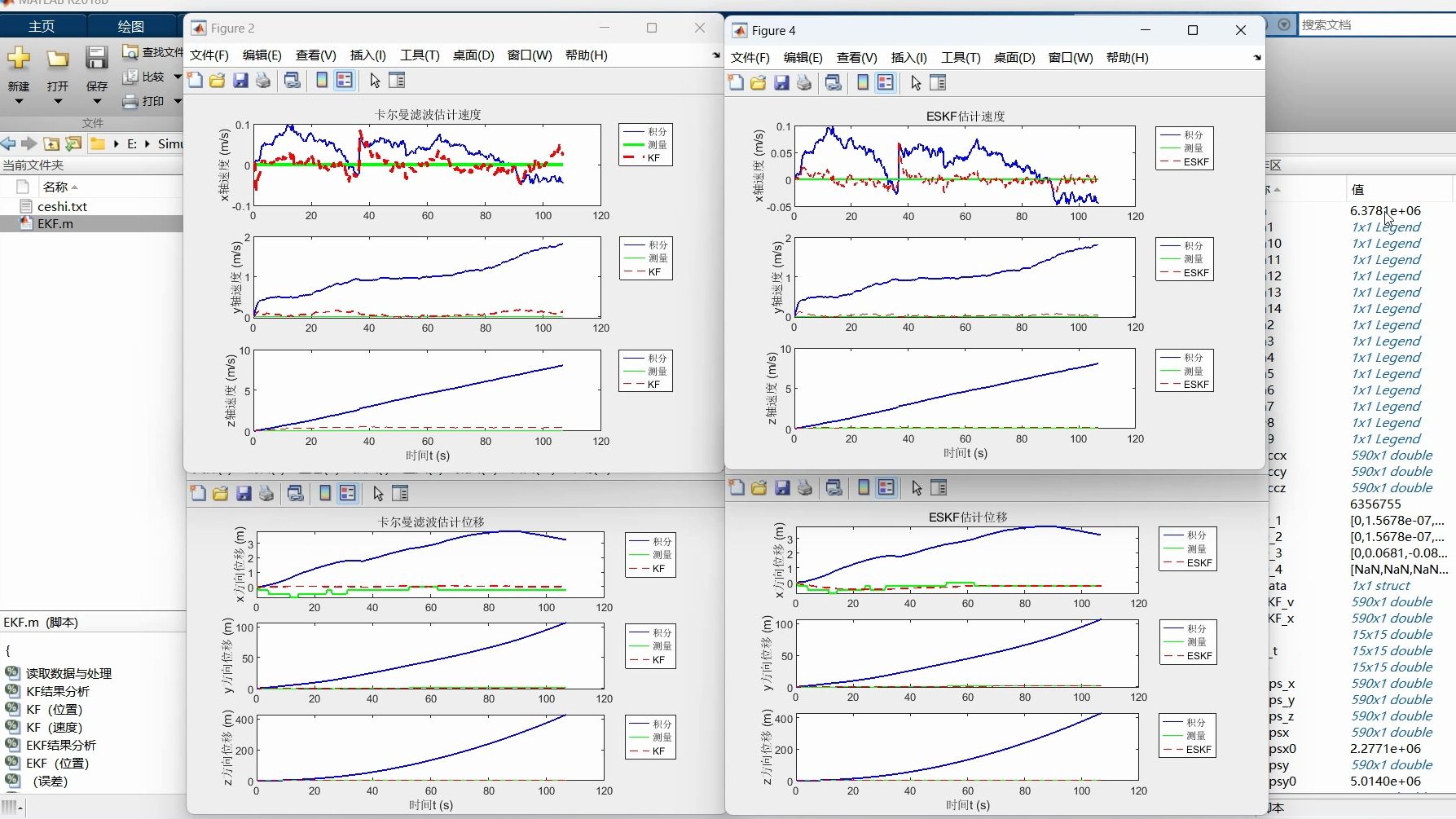This screenshot has height=819, width=1456.
Task: Open Property Inspector icon in Figure 2 toolbar
Action: (397, 80)
